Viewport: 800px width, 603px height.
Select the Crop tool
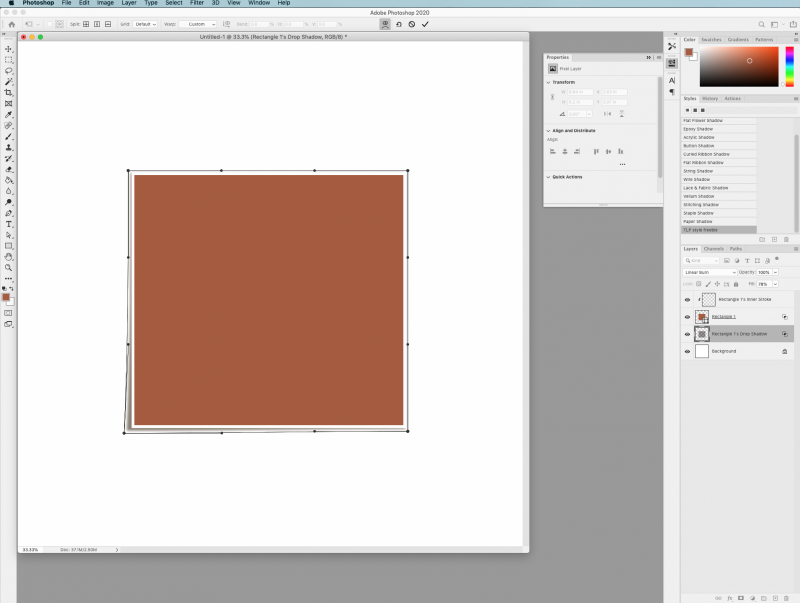[x=9, y=92]
